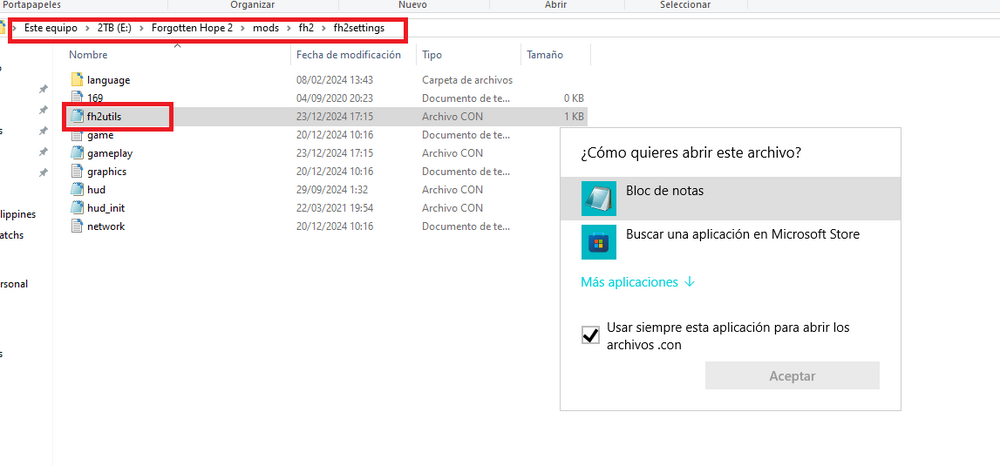Click the Microsoft Store app icon
Screen dimensions: 1000x466
coord(598,242)
